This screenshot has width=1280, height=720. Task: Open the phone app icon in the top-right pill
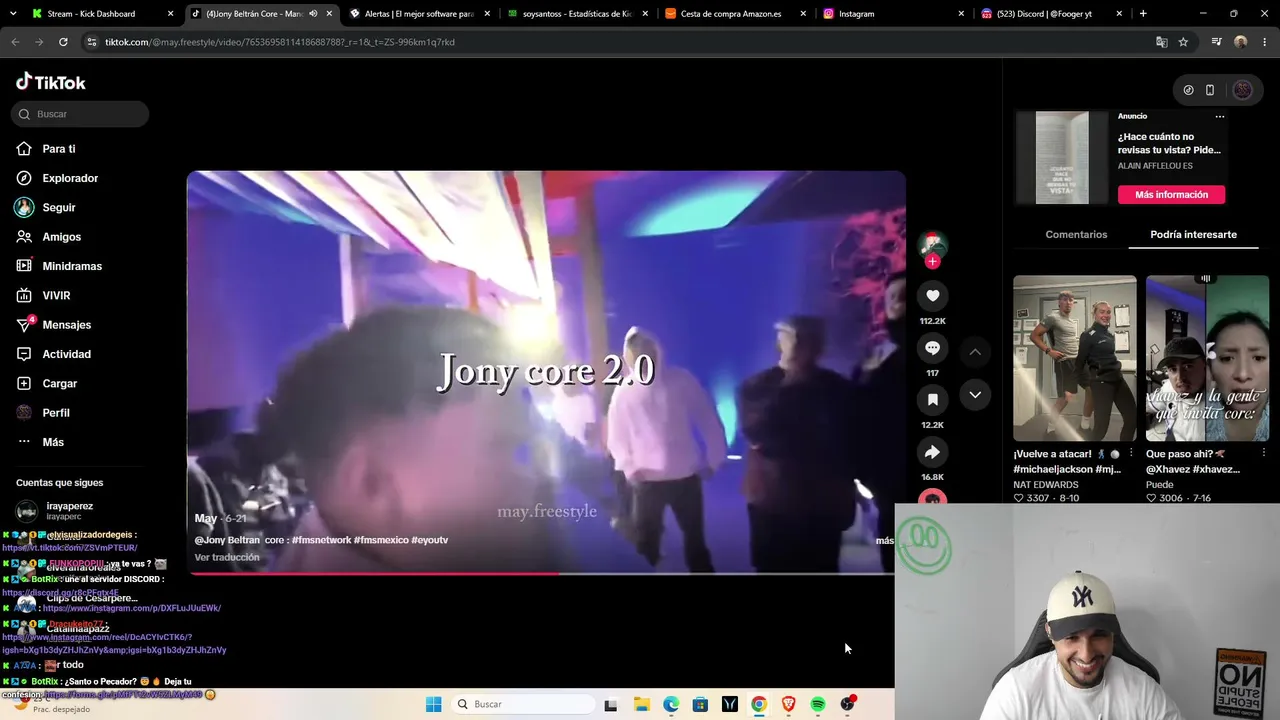[1210, 90]
